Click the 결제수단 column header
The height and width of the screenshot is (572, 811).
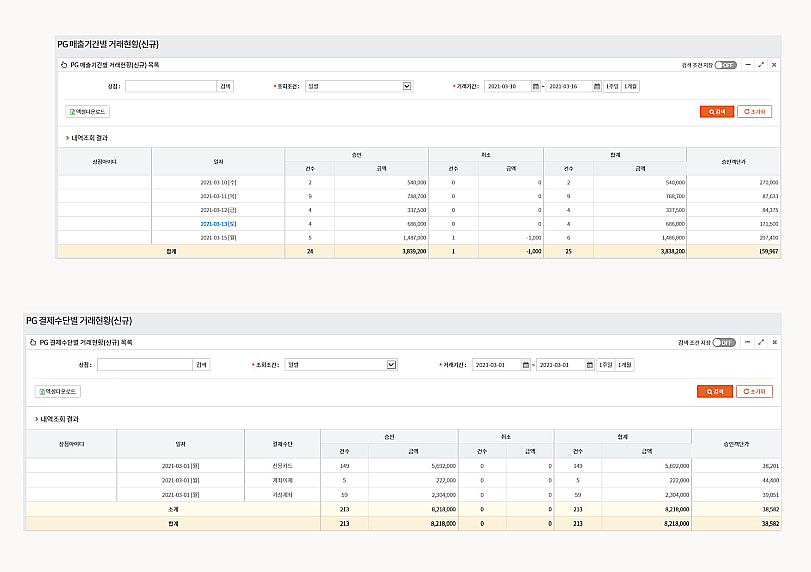pyautogui.click(x=282, y=444)
